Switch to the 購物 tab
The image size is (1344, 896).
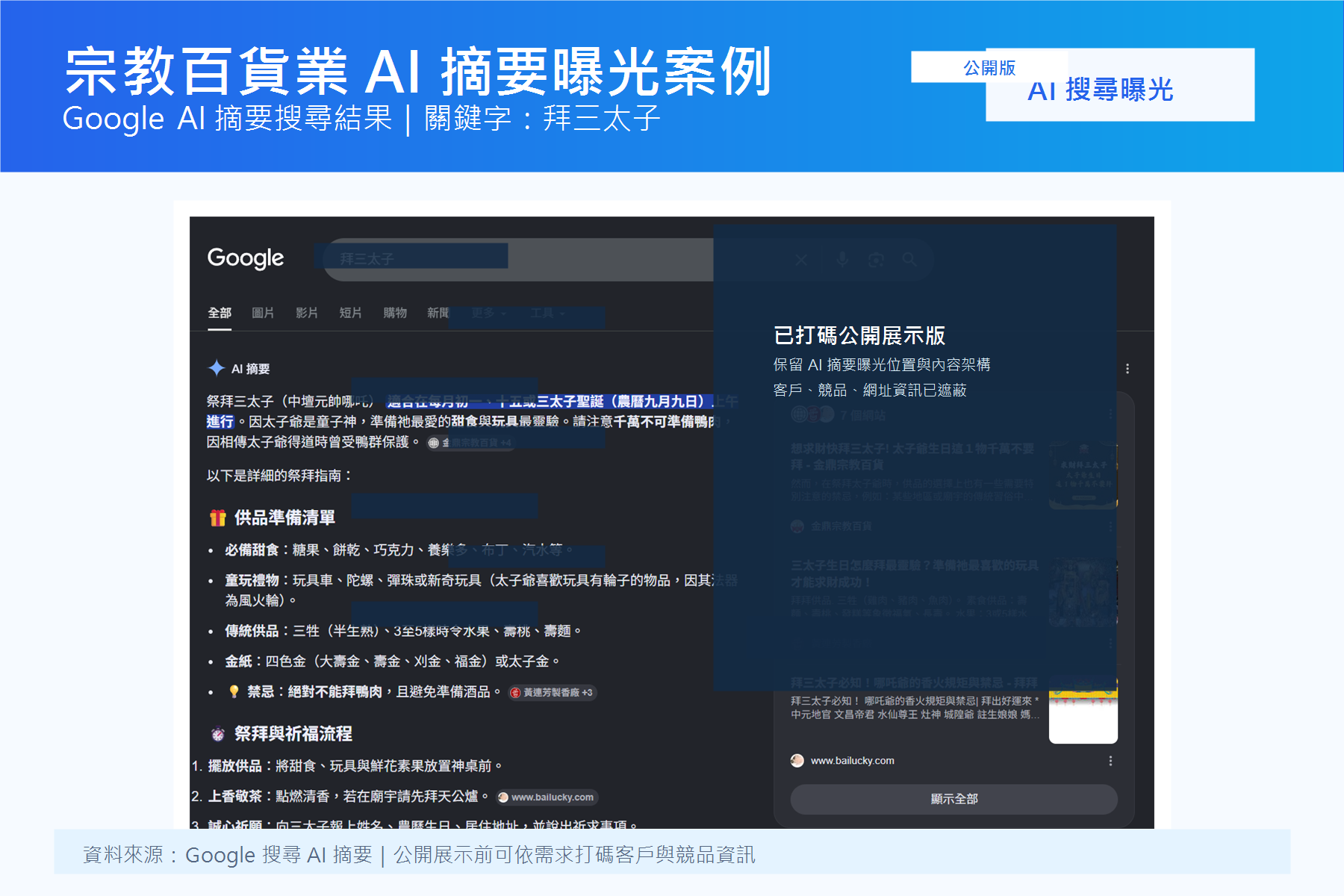point(395,313)
